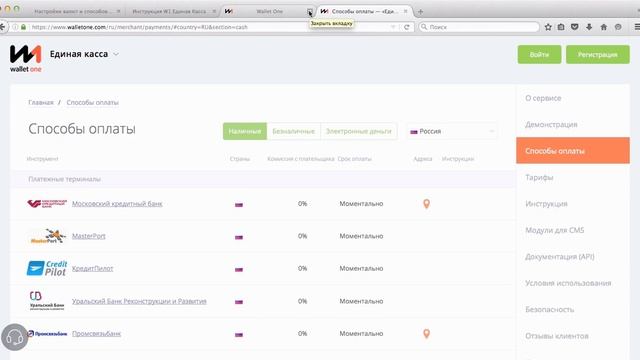Click the Промсвязьбанк logo
The width and height of the screenshot is (640, 360).
click(47, 334)
